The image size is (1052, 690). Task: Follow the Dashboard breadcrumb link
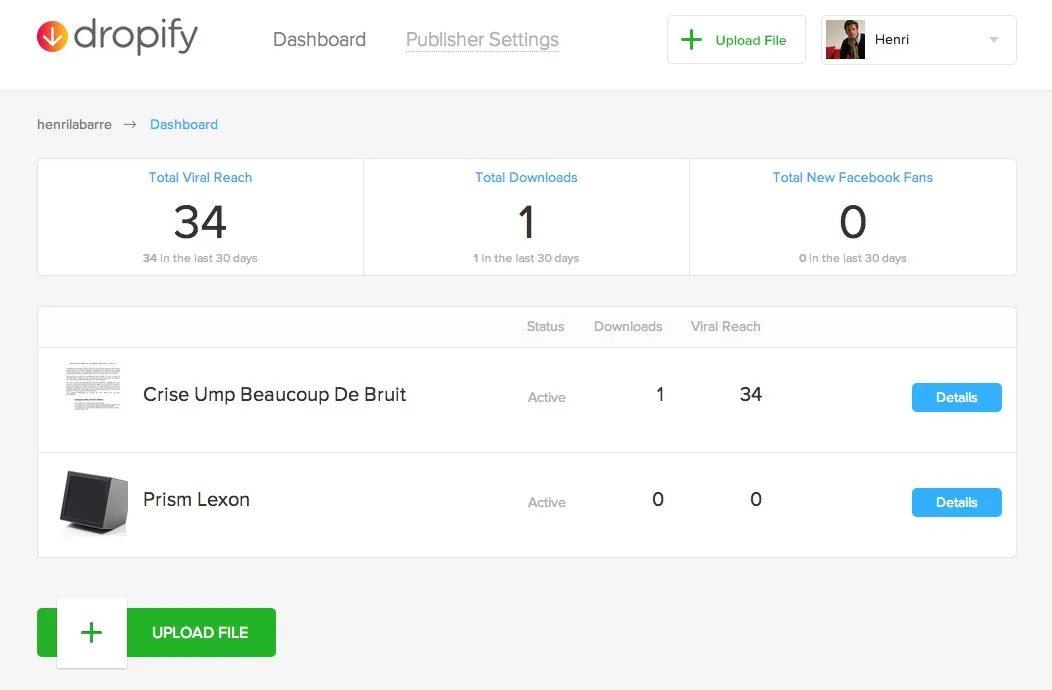coord(184,124)
